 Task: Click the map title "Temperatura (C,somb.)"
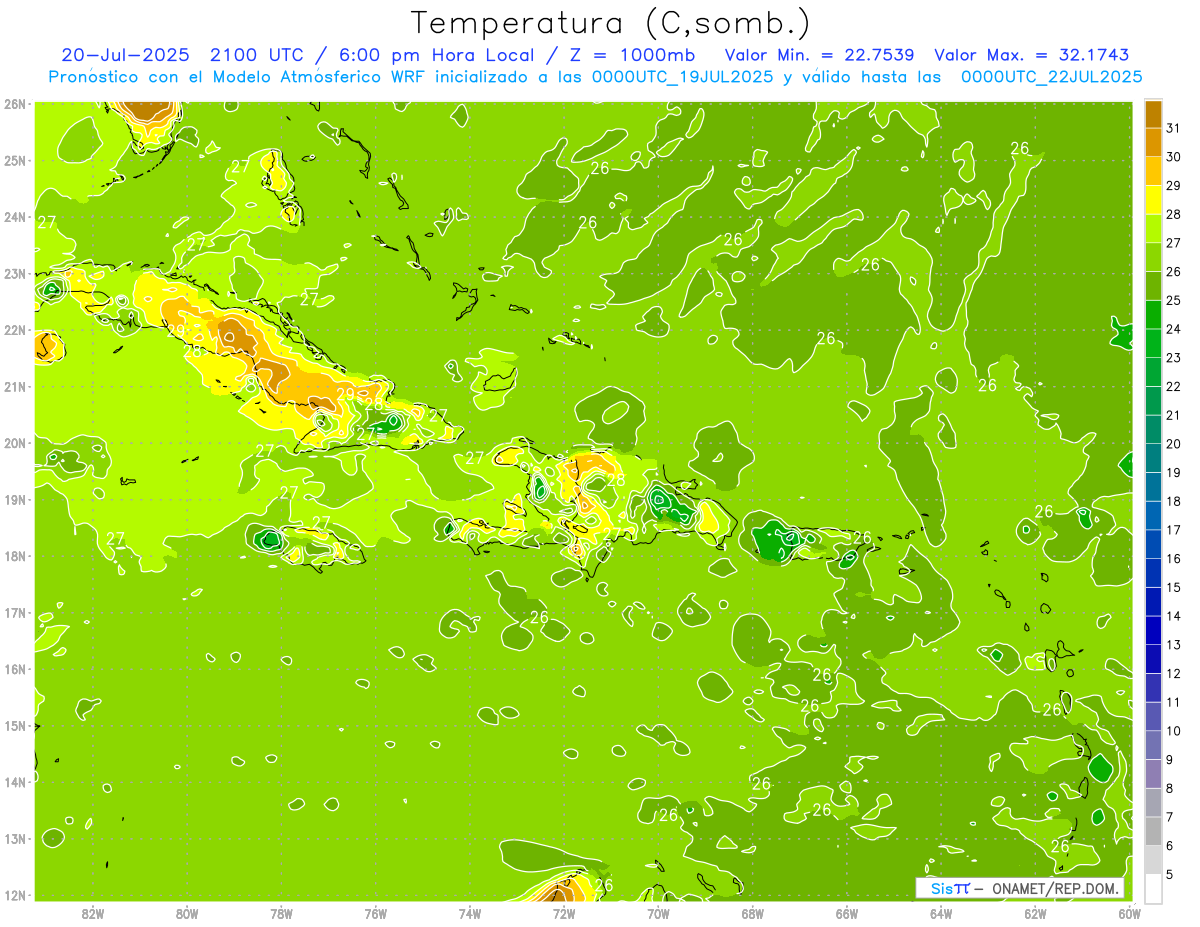coord(611,23)
